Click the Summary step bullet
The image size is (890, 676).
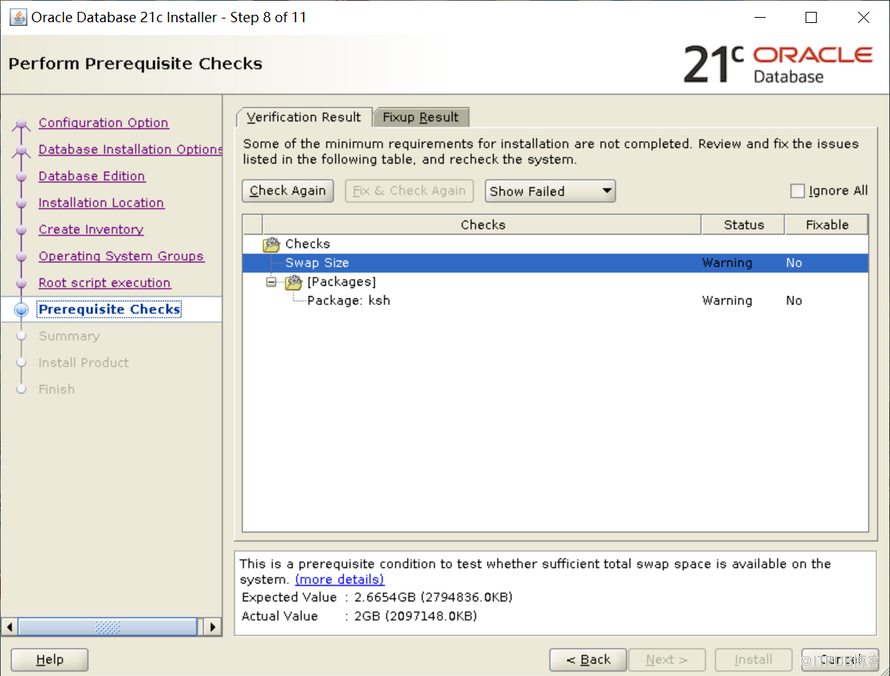[21, 336]
